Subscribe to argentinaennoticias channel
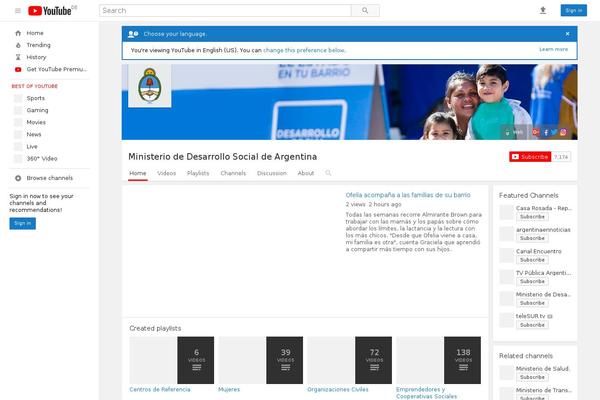Screen dimensions: 600x400 coord(532,238)
